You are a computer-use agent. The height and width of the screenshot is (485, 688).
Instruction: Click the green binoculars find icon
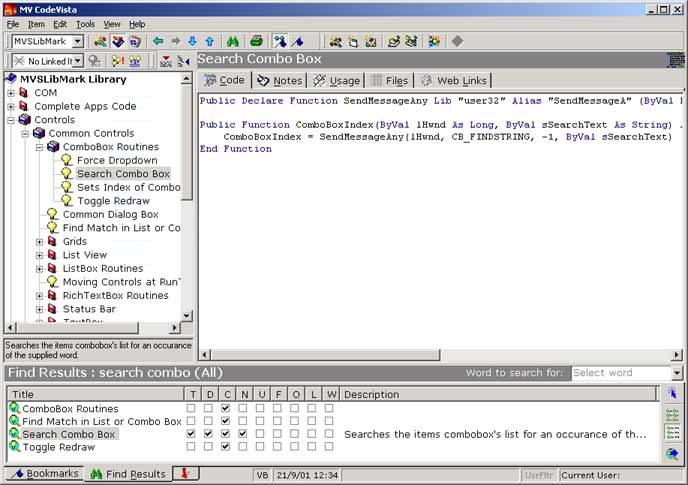coord(233,41)
